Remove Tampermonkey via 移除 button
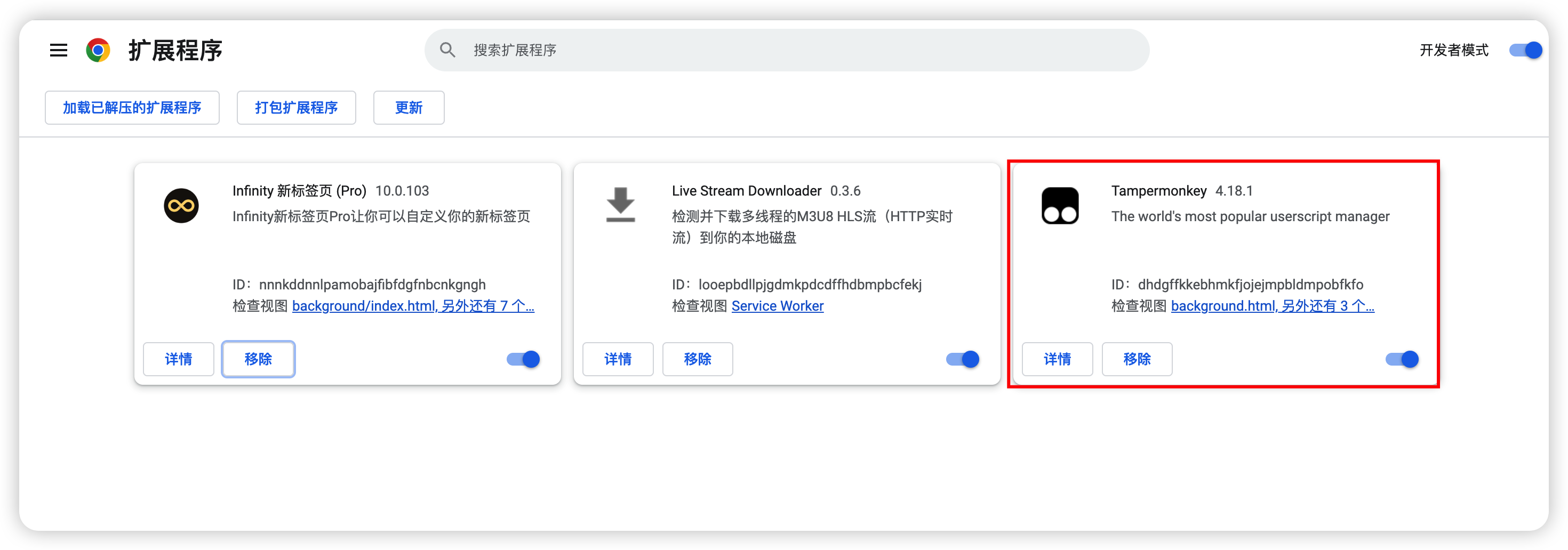 [1137, 359]
